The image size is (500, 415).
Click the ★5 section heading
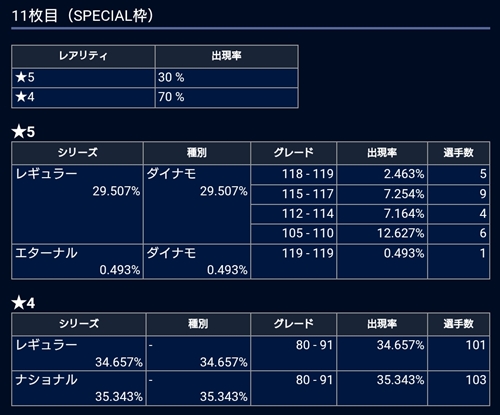pyautogui.click(x=23, y=132)
